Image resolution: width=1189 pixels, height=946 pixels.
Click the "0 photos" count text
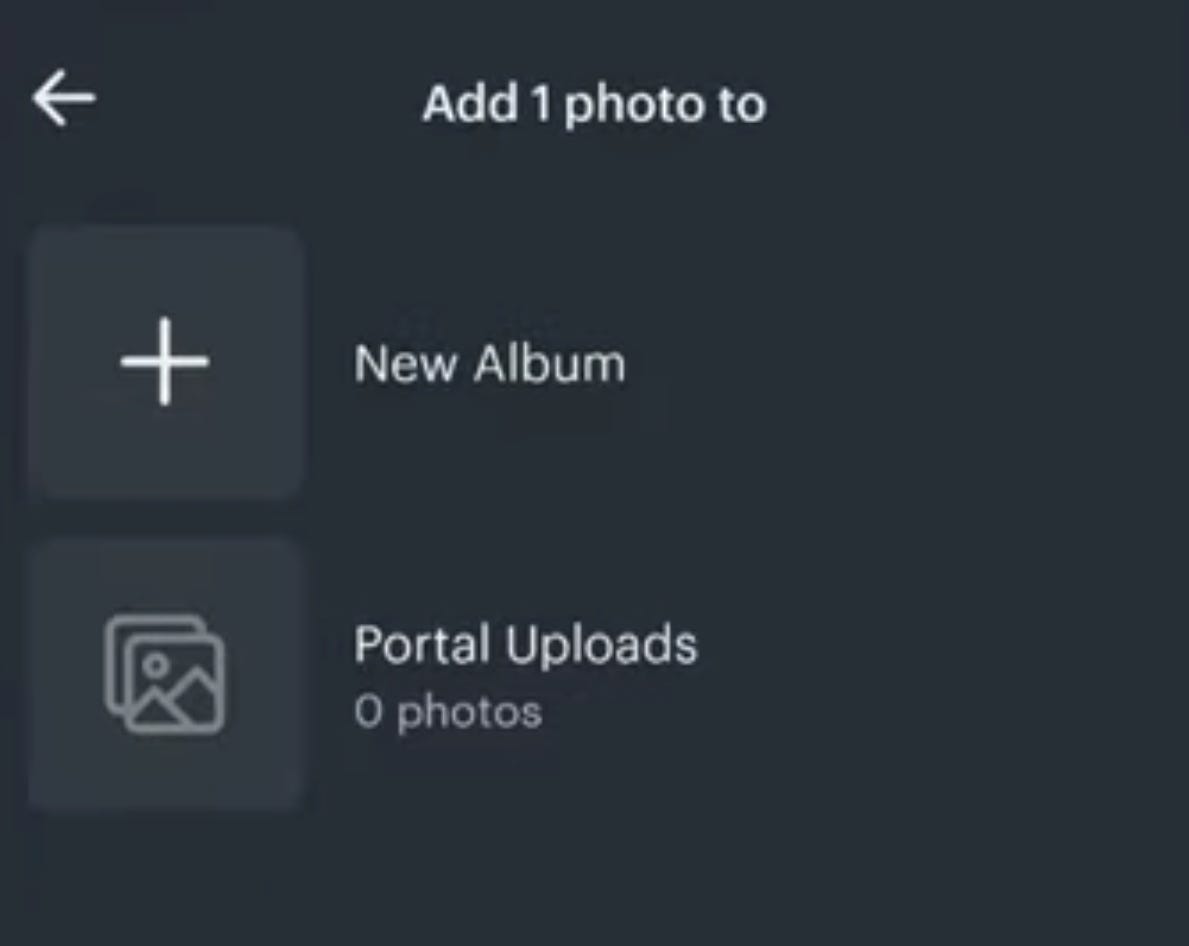(448, 712)
